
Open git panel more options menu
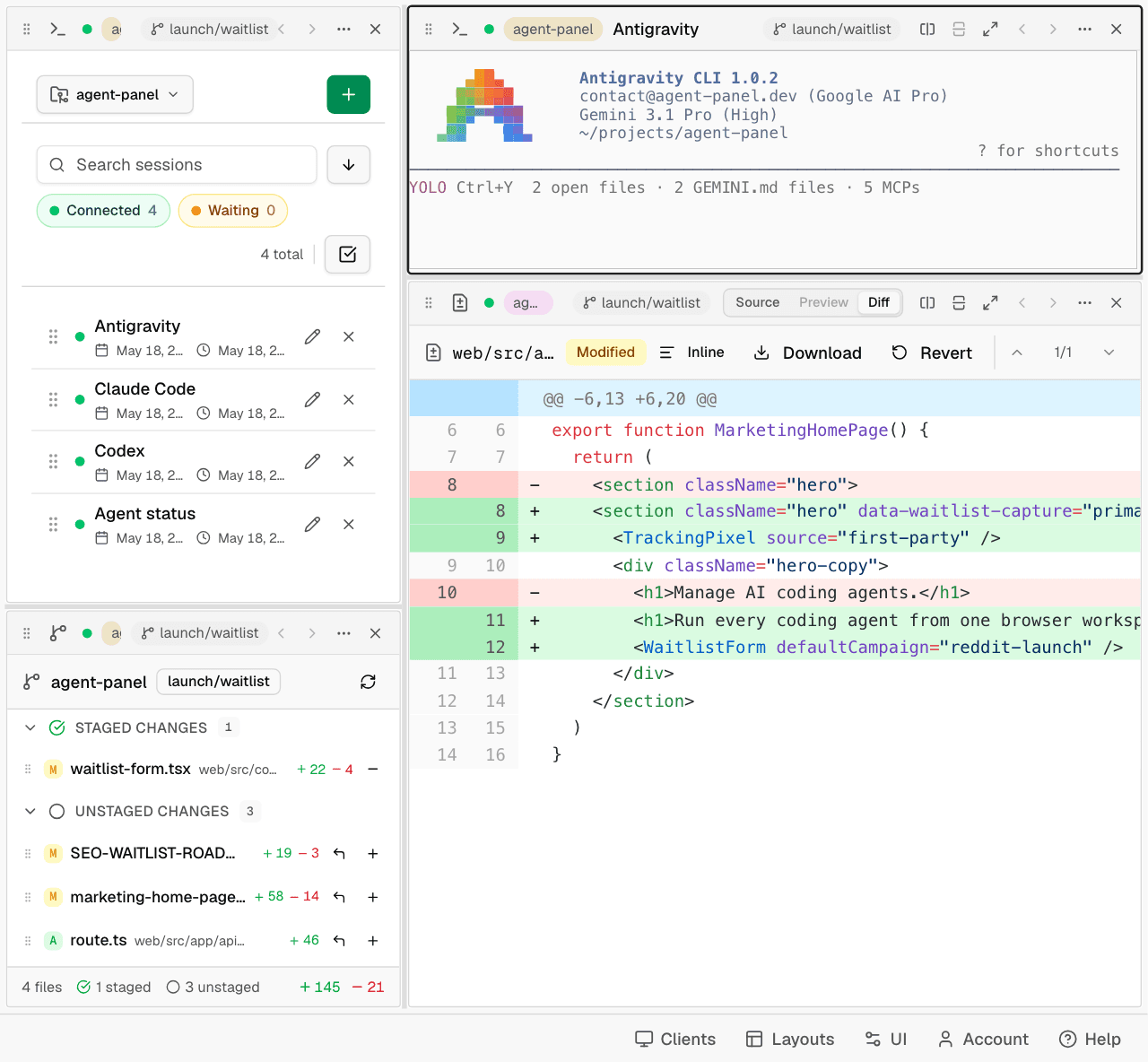(x=344, y=632)
